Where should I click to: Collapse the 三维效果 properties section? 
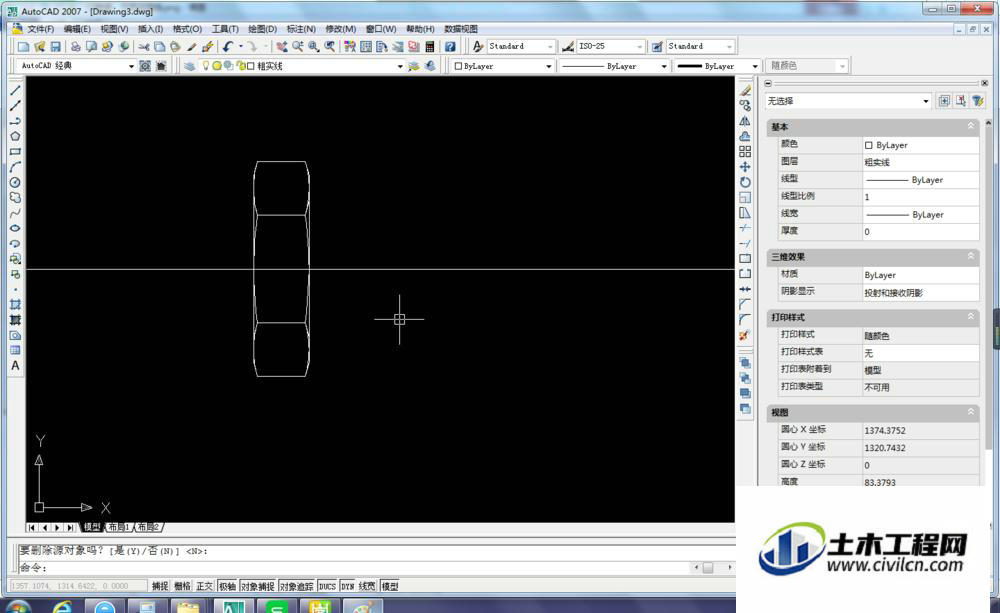971,256
